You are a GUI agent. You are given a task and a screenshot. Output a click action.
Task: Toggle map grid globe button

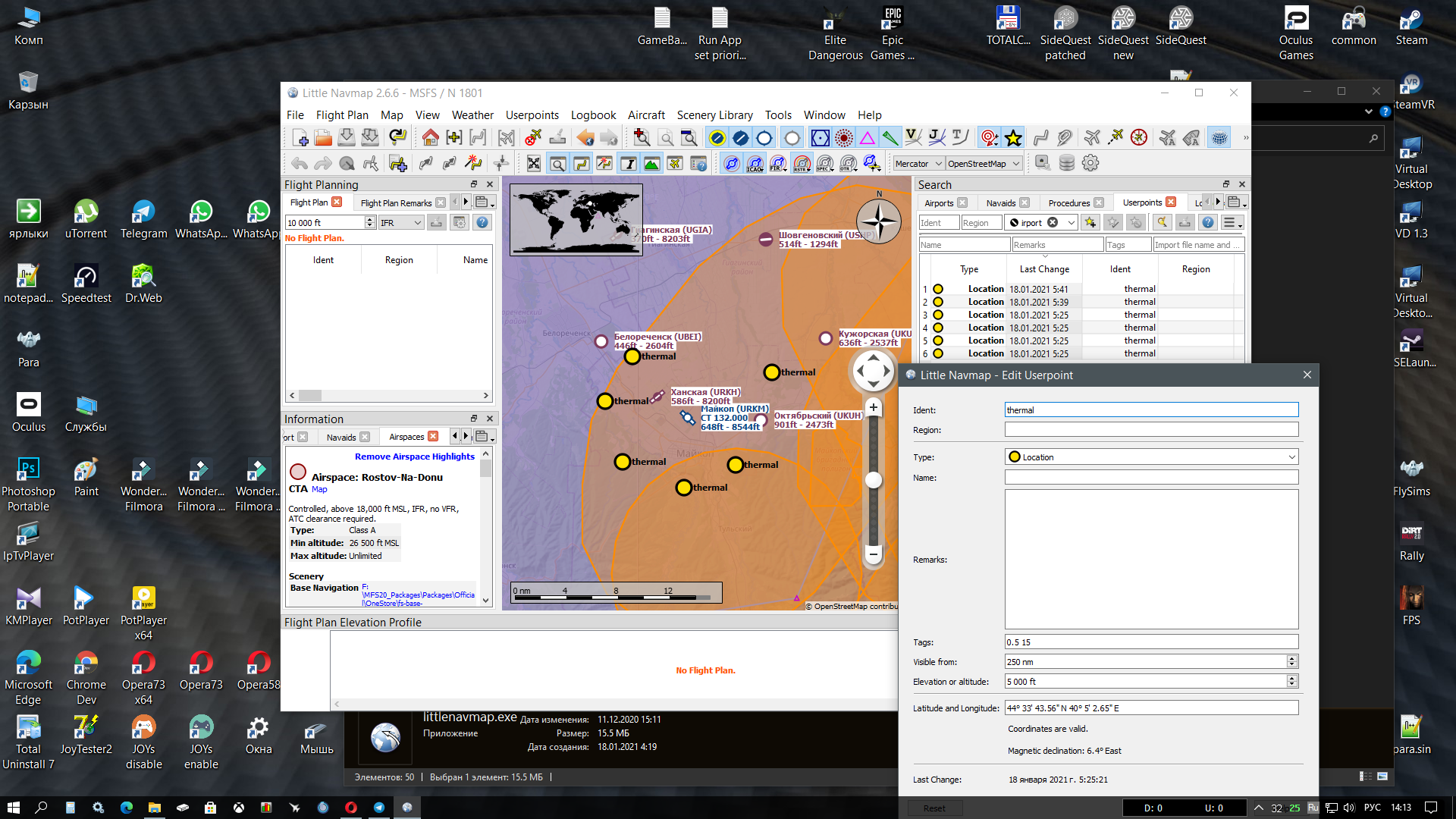(x=1219, y=138)
